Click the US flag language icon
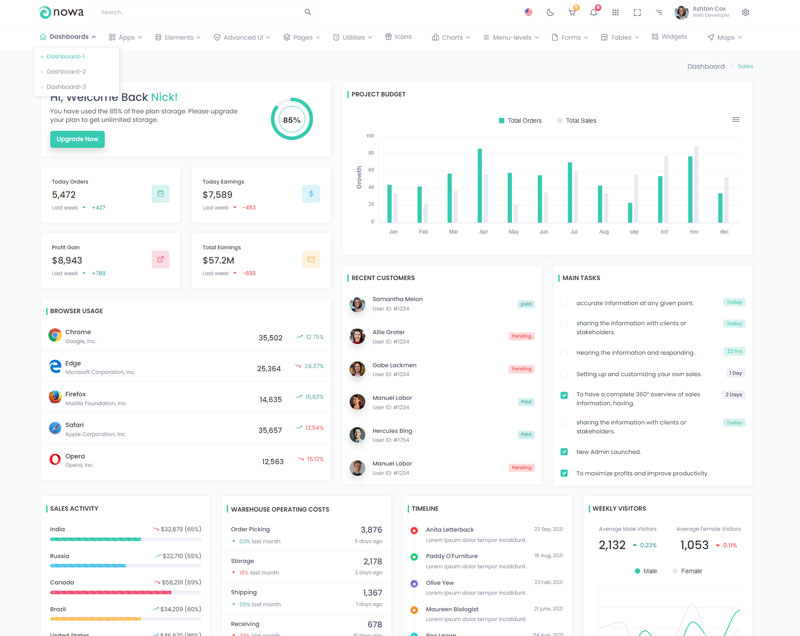 528,12
